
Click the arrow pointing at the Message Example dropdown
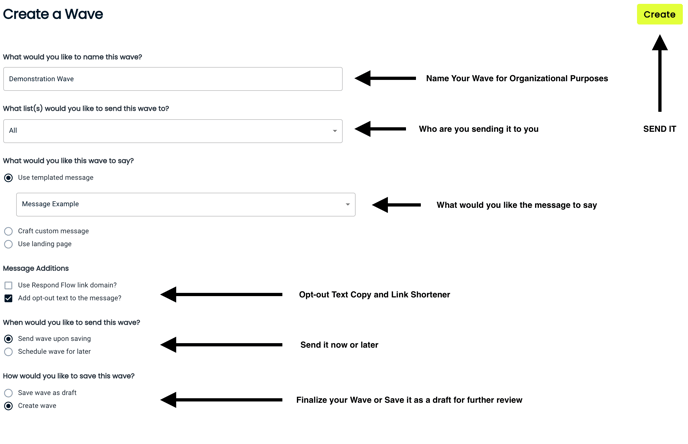tap(396, 205)
